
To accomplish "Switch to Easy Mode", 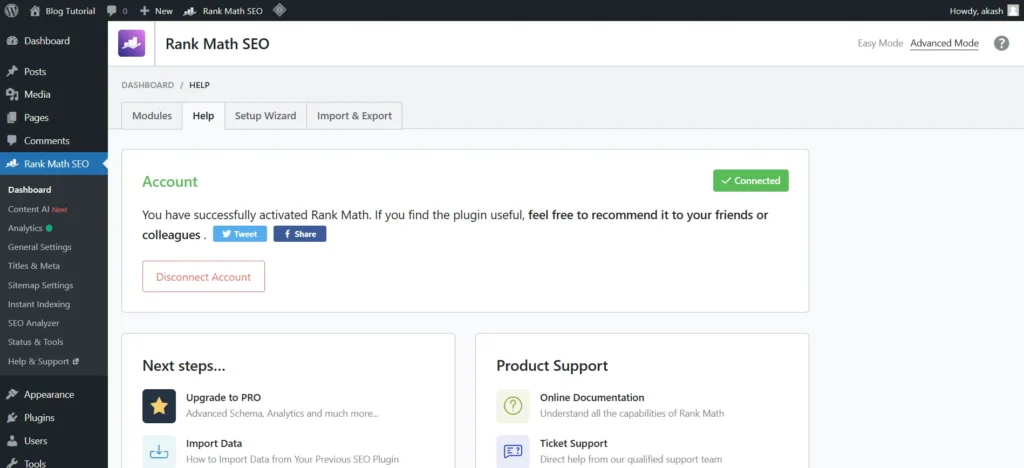I will click(880, 44).
